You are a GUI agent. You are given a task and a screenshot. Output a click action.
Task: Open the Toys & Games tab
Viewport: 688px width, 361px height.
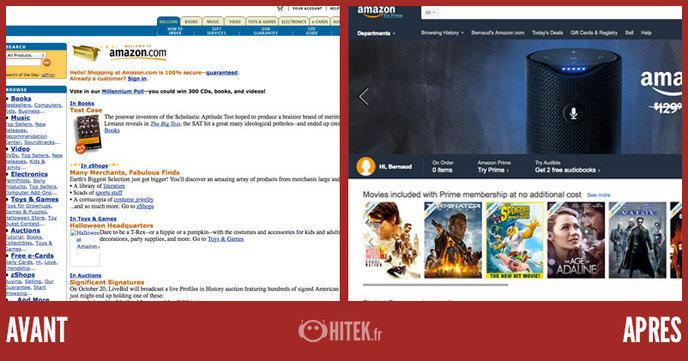(x=262, y=21)
